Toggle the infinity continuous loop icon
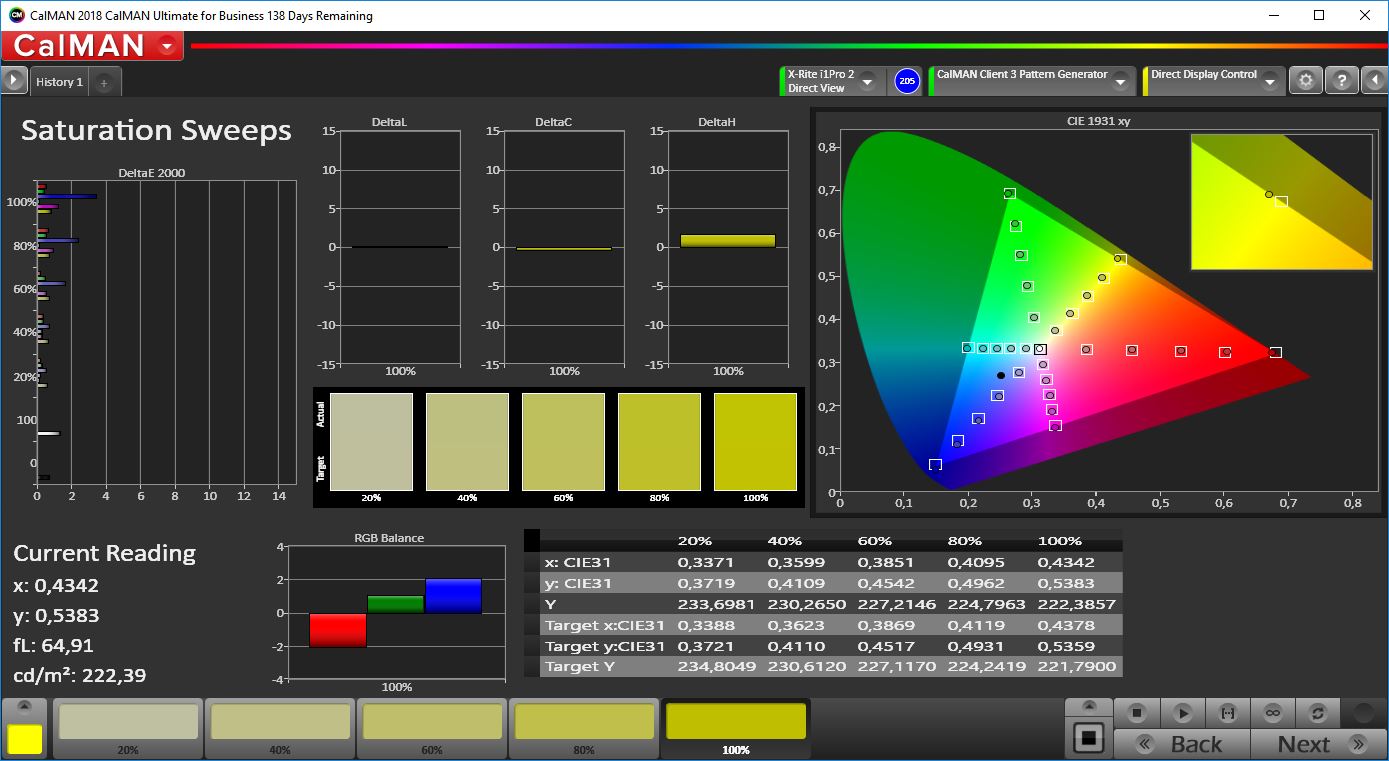 point(1272,713)
